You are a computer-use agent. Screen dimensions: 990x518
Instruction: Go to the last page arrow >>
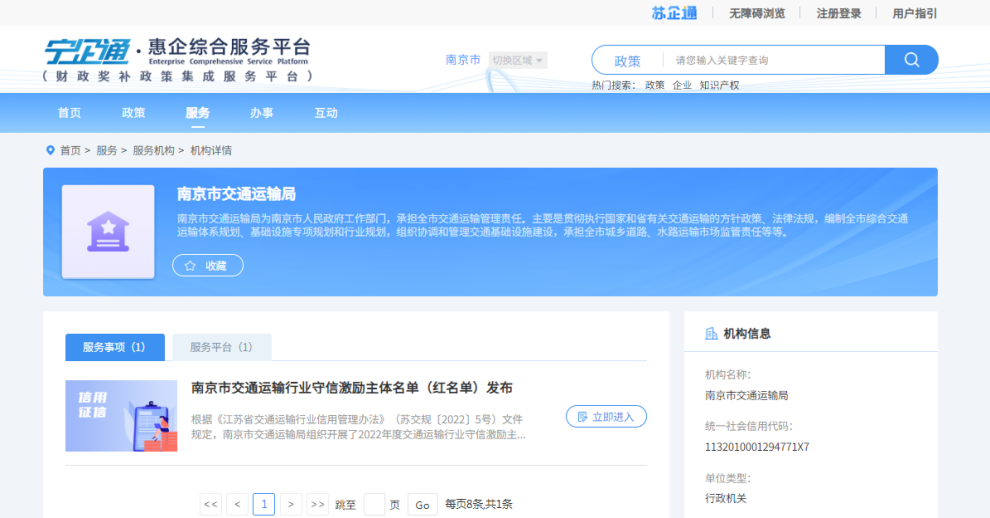coord(317,505)
